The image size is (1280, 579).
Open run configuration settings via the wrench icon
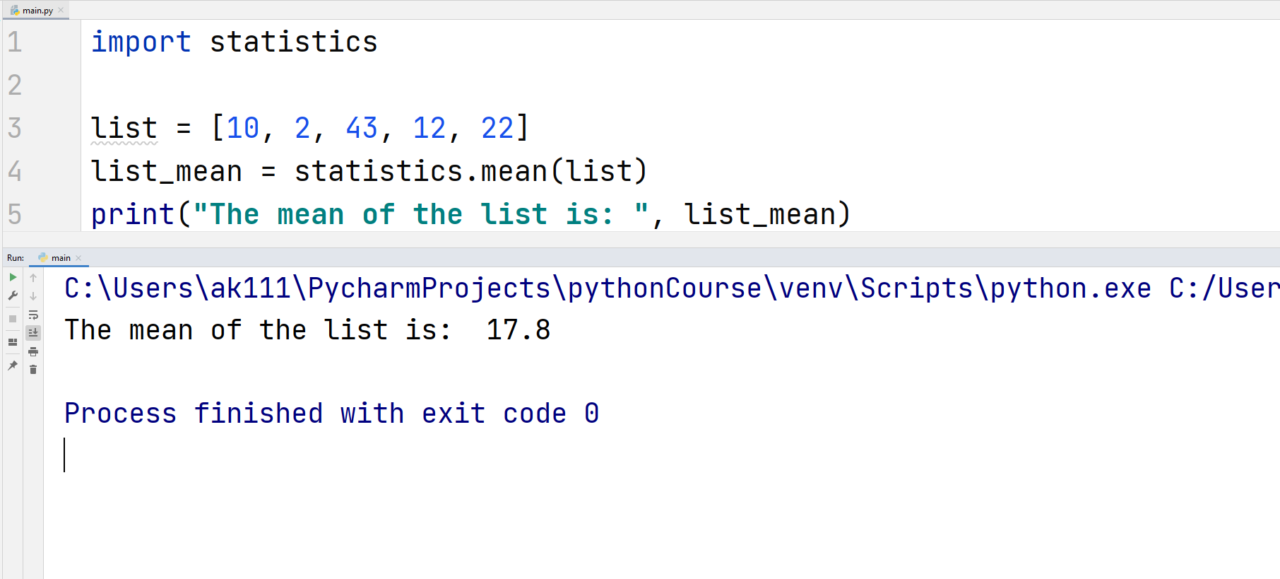12,296
